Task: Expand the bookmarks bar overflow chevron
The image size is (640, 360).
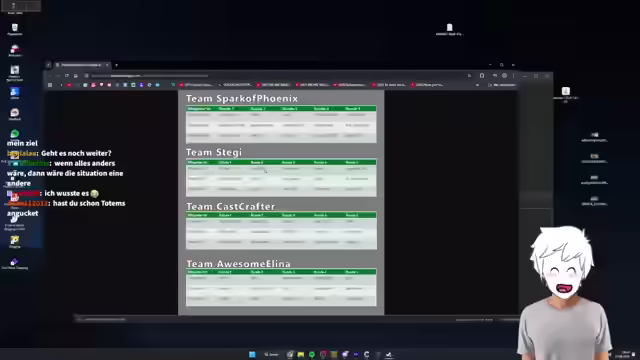Action: (478, 85)
